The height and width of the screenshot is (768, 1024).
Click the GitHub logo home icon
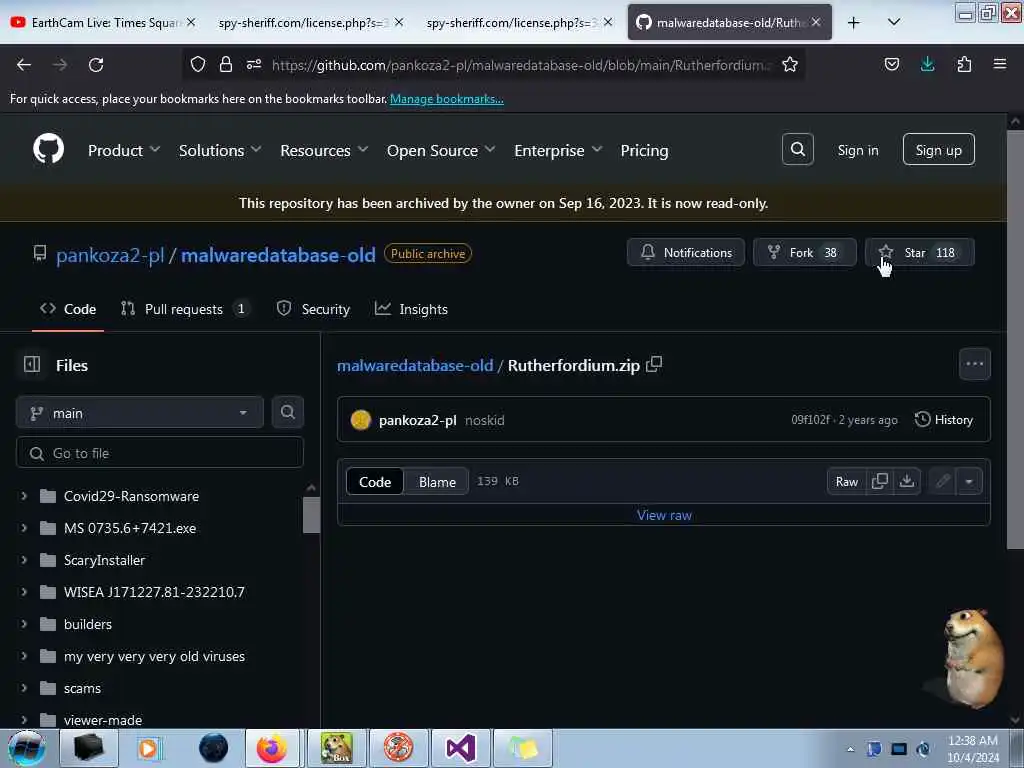[48, 149]
